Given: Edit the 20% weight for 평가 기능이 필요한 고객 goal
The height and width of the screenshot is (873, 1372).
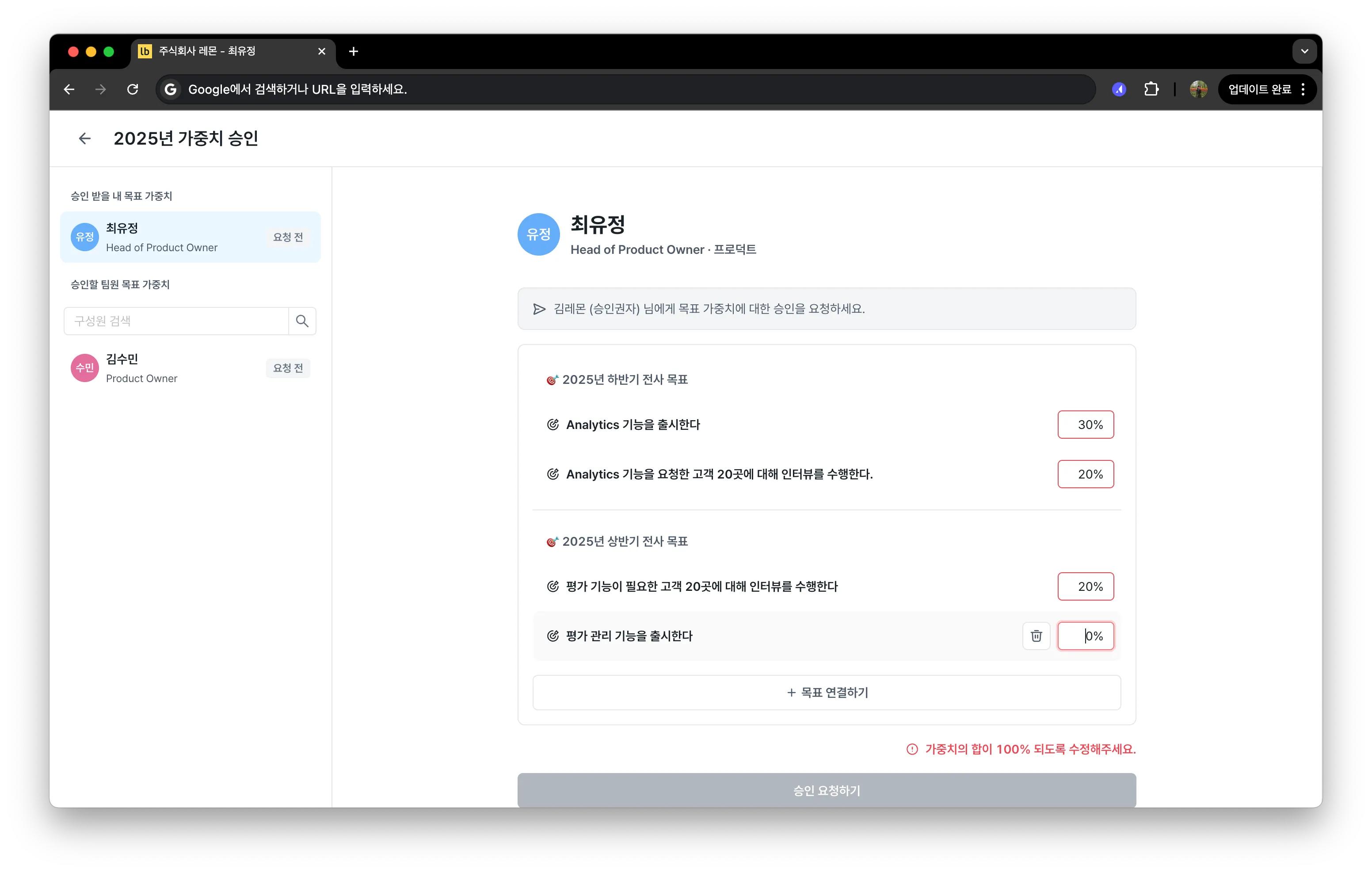Looking at the screenshot, I should tap(1086, 586).
